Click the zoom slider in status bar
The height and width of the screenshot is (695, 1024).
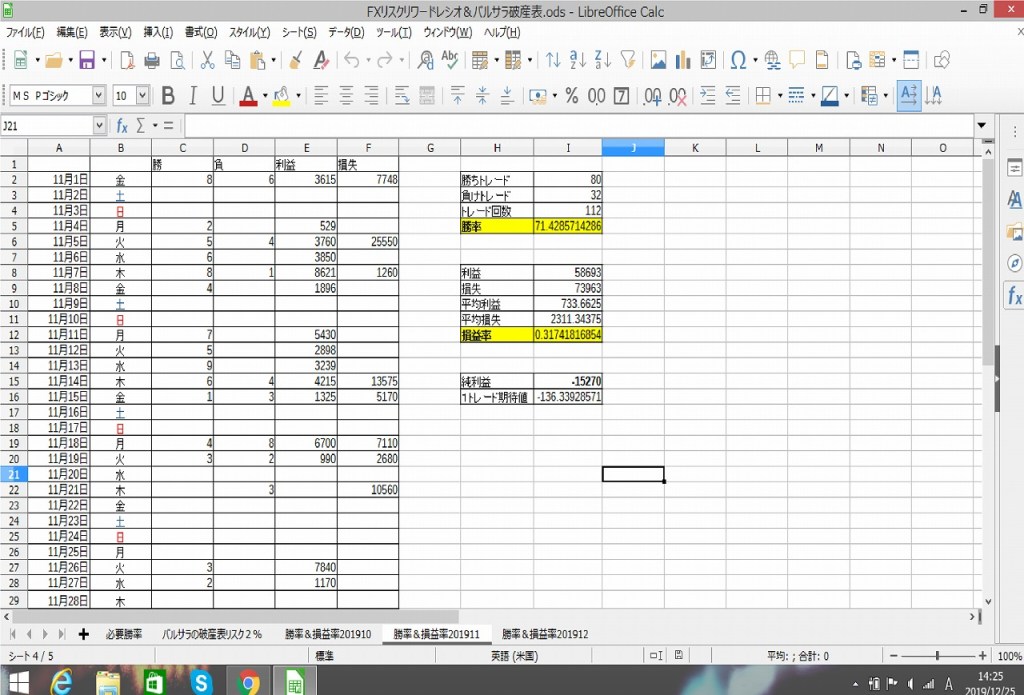[937, 656]
